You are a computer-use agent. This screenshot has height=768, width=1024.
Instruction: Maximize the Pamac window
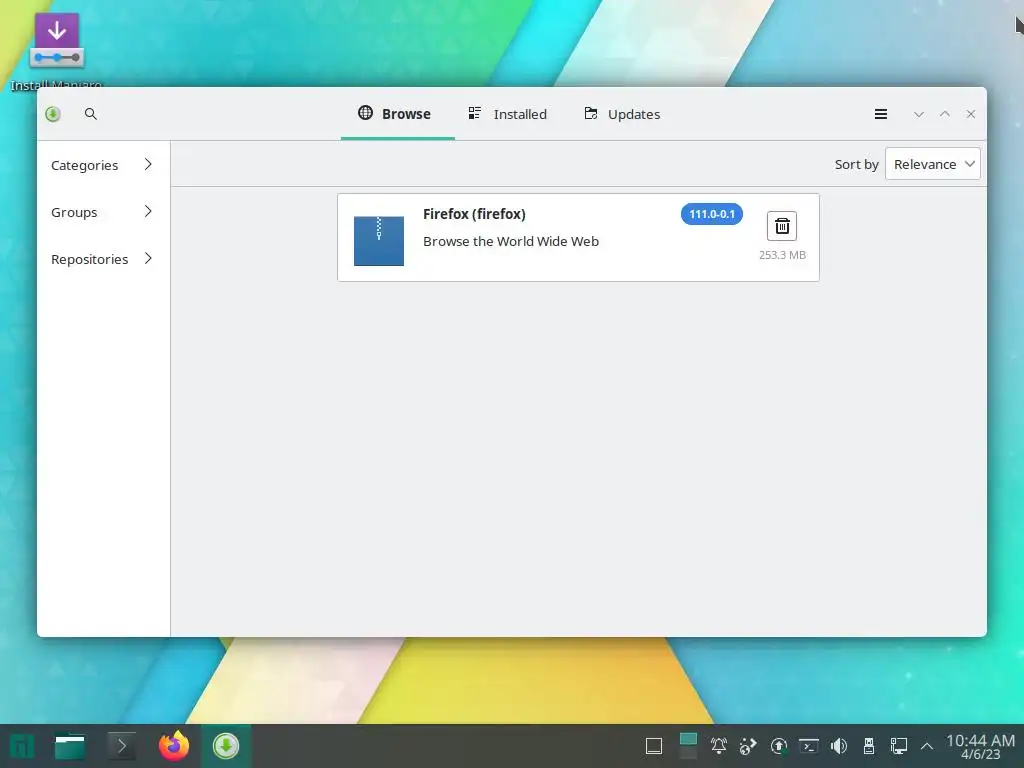(x=945, y=114)
